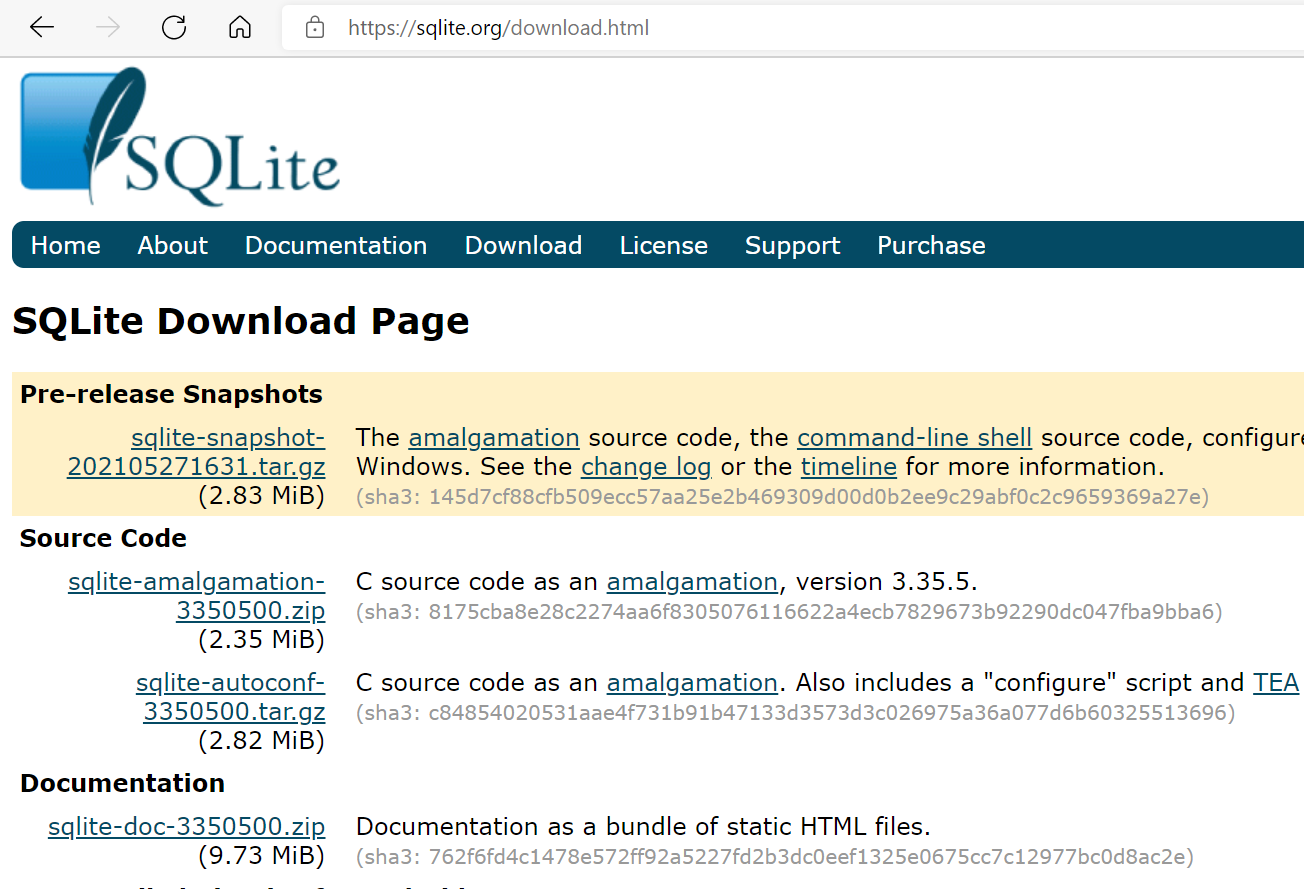This screenshot has height=889, width=1304.
Task: Open the change log link
Action: tap(646, 467)
